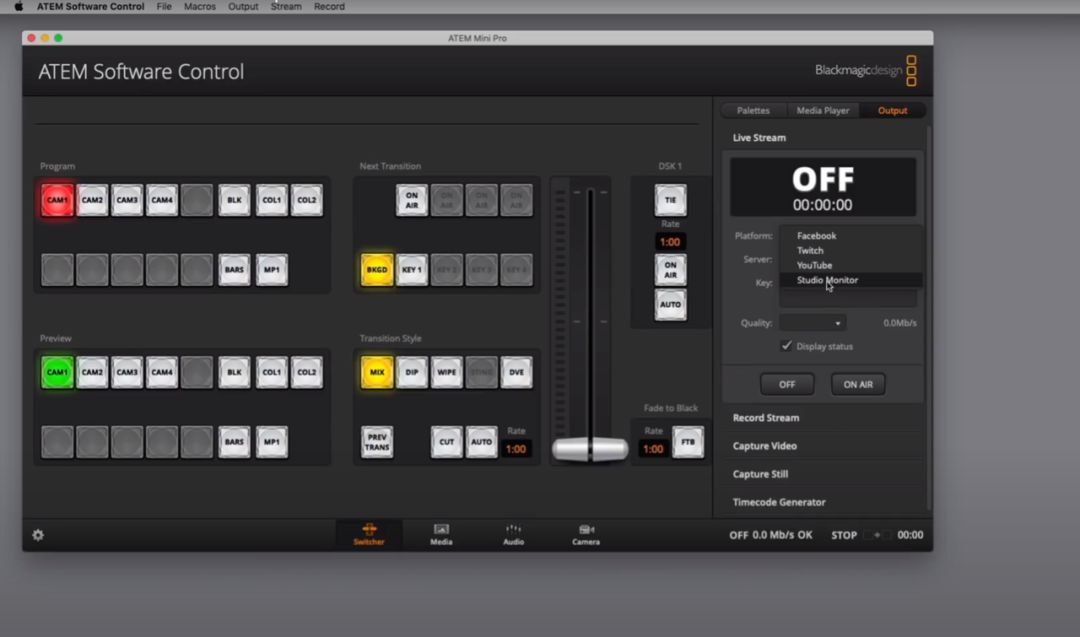Select COL2 in the Preview row

pyautogui.click(x=307, y=373)
